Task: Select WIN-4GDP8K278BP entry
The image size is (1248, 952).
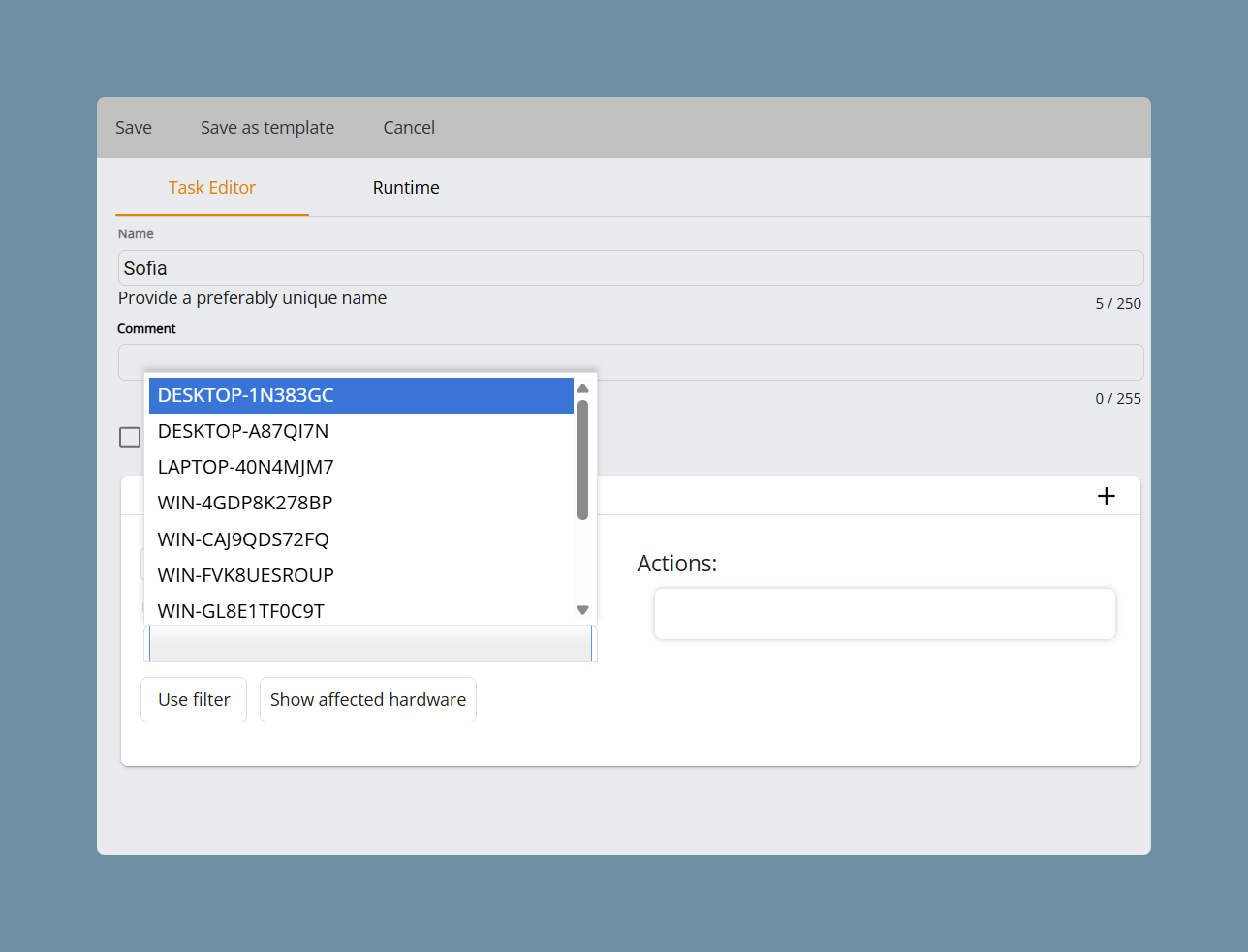Action: point(361,503)
